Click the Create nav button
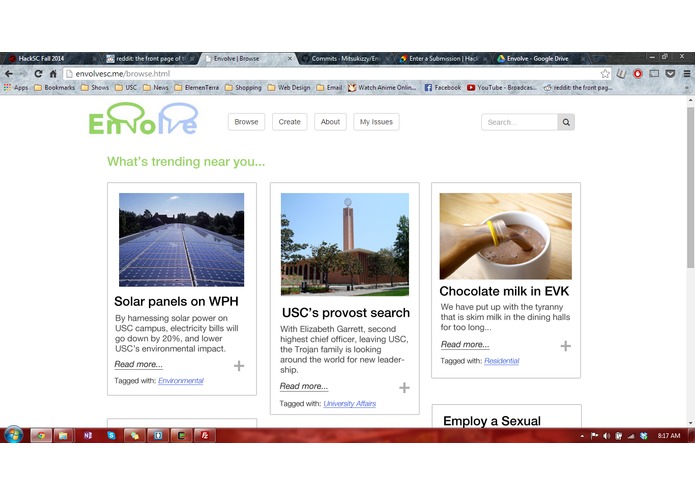 tap(289, 122)
